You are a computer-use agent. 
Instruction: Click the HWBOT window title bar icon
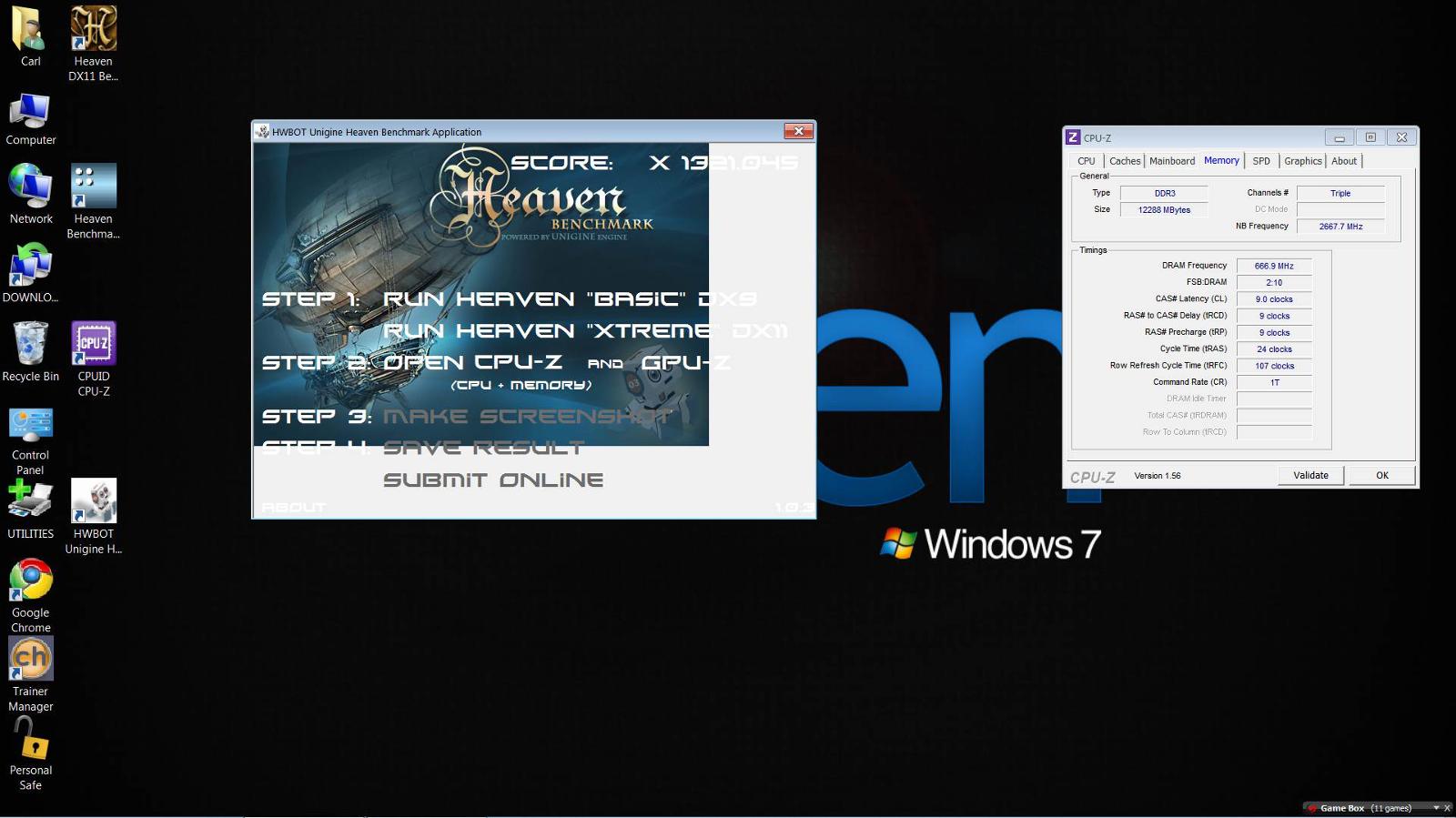[x=262, y=132]
